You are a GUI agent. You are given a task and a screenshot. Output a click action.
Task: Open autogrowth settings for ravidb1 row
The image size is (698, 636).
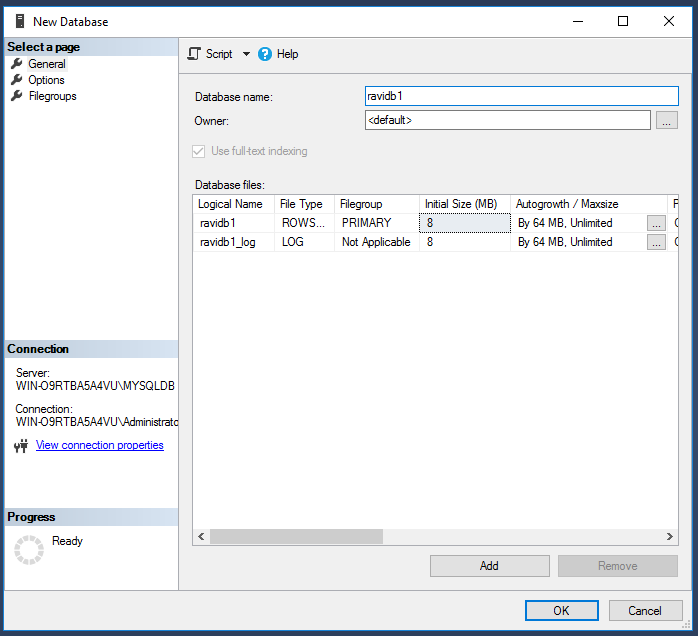[656, 223]
